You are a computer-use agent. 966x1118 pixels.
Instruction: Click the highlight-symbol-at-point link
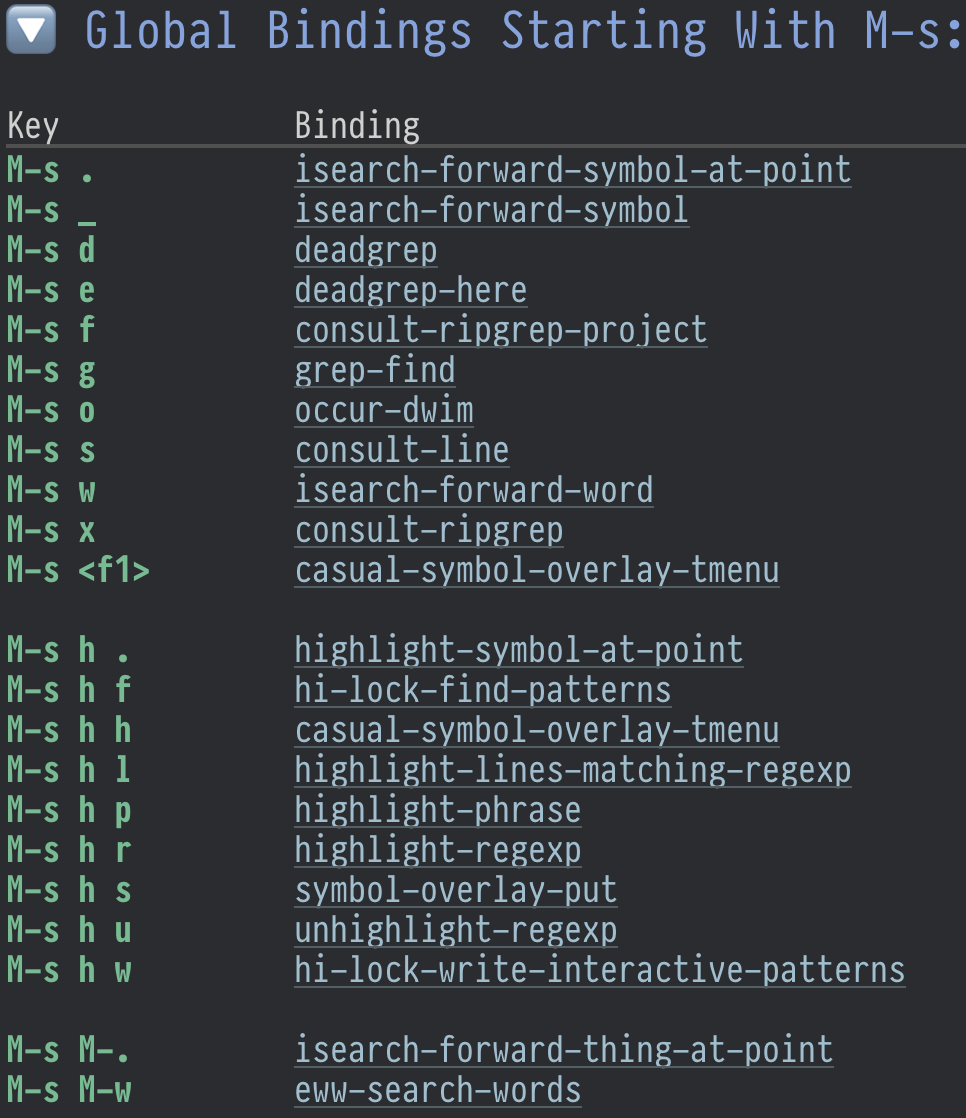(x=518, y=650)
